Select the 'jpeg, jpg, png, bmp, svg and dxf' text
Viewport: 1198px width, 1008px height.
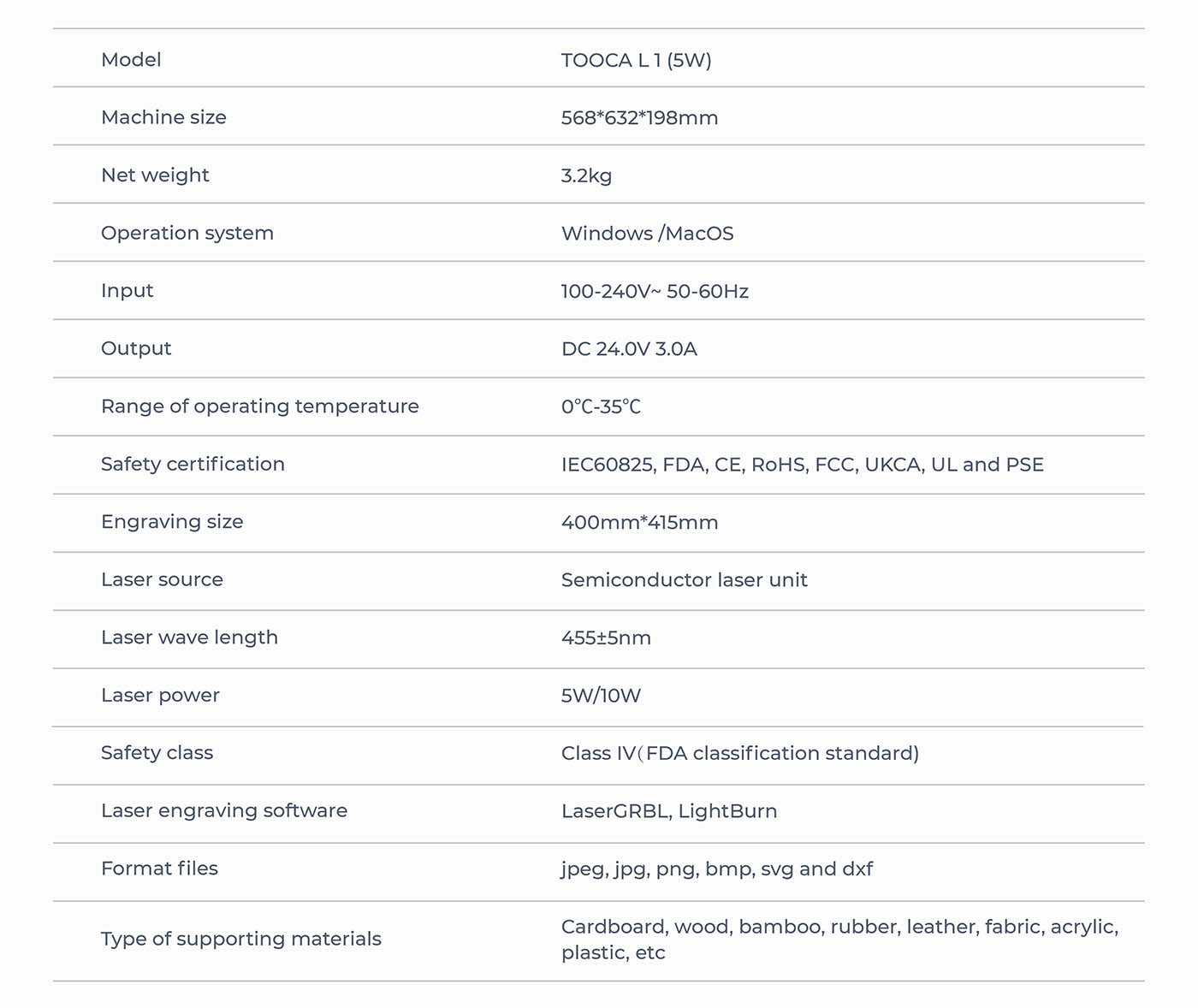[x=716, y=869]
